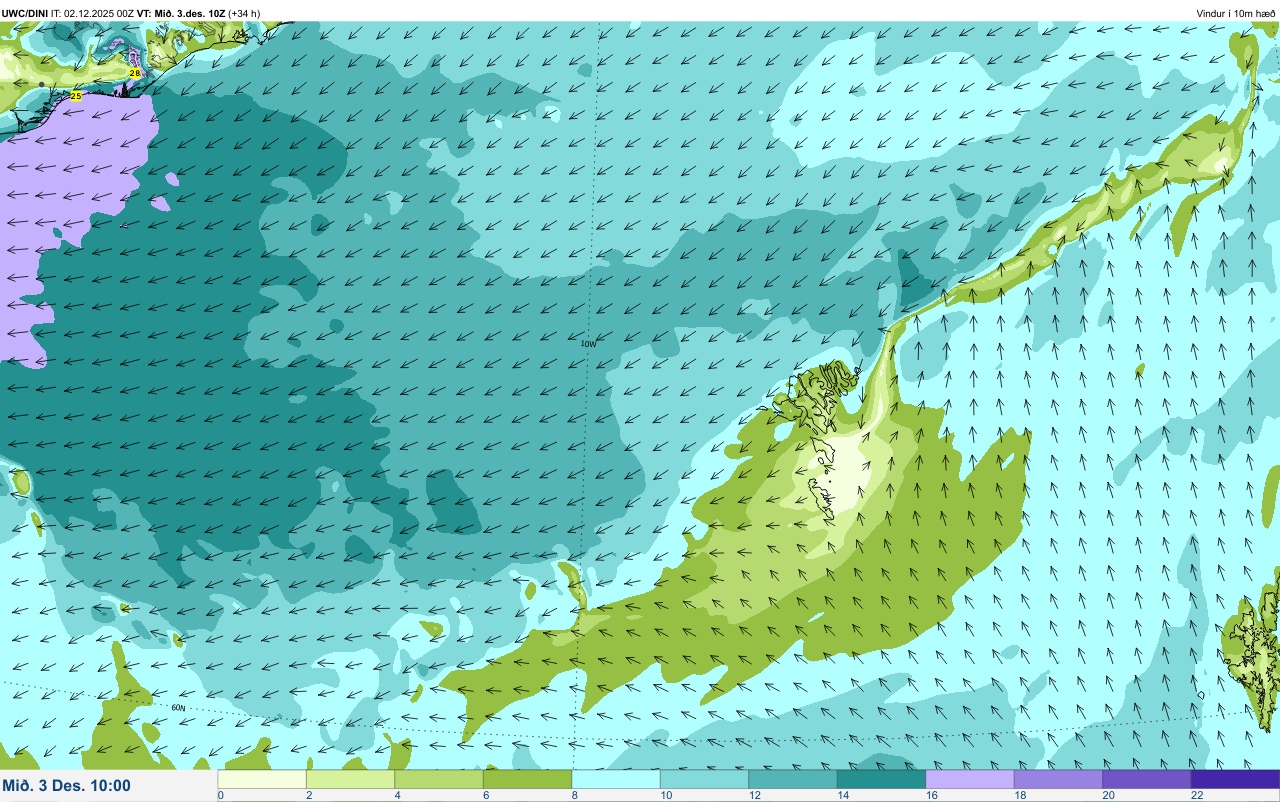The height and width of the screenshot is (802, 1280).
Task: Select the 18–20 purple legend swatch
Action: pos(1058,779)
